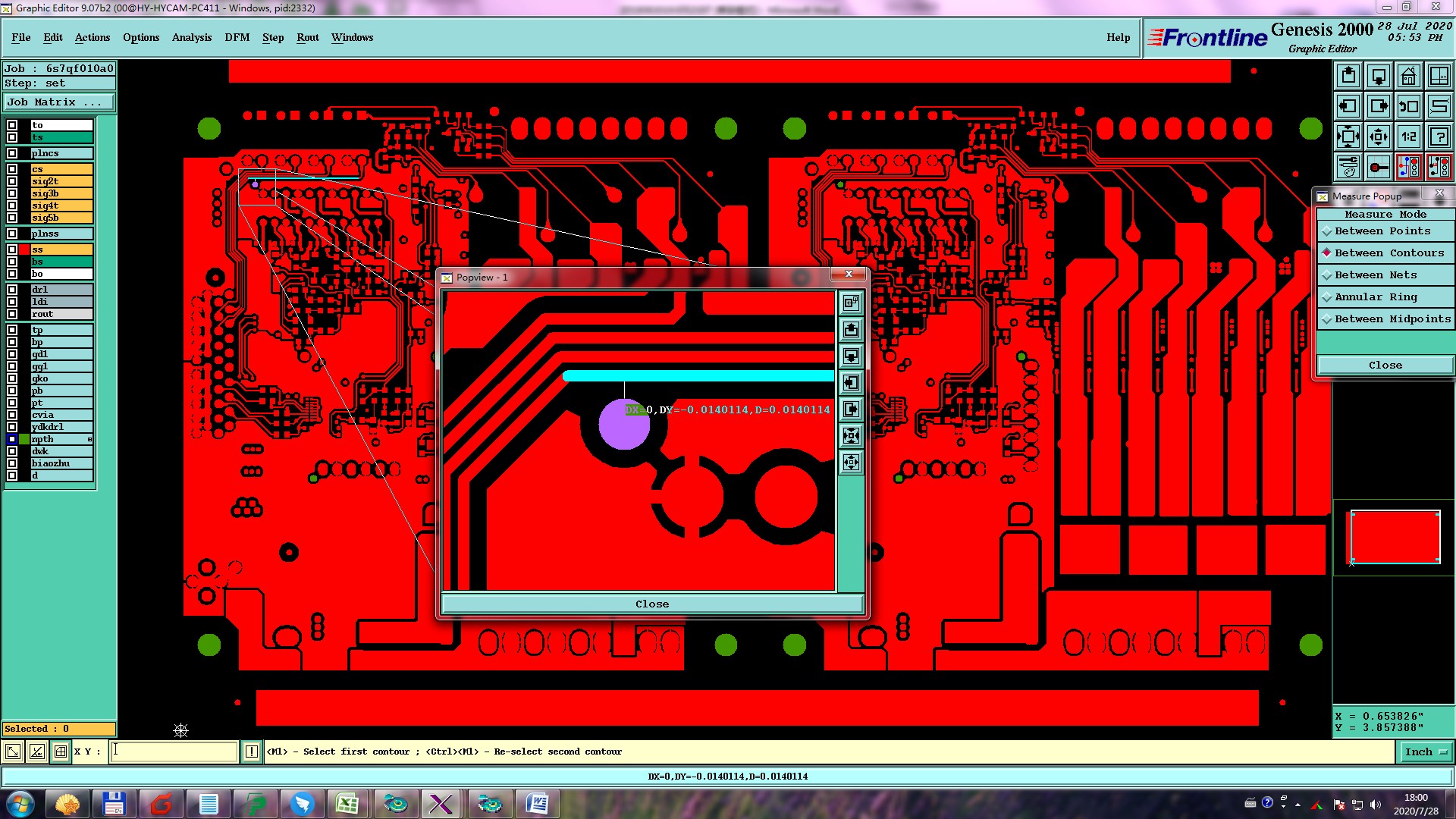1456x819 pixels.
Task: Toggle display checkbox for layer drl
Action: point(12,290)
